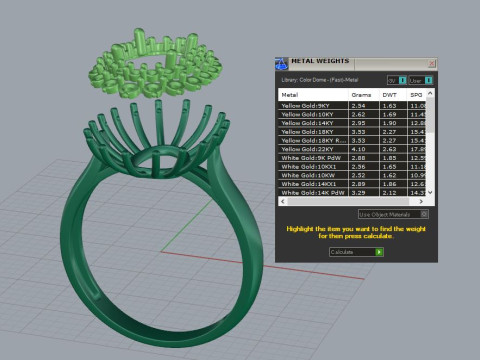Screen dimensions: 480x360
Task: Click the Metal column header
Action: [313, 95]
